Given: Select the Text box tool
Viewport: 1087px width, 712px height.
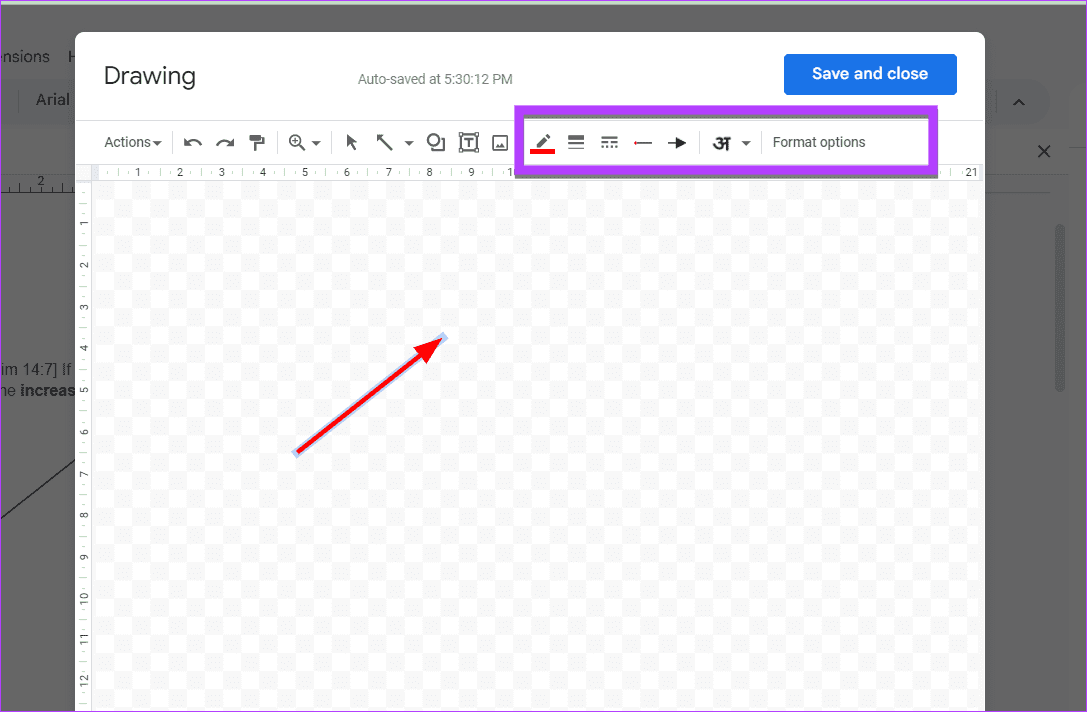Looking at the screenshot, I should (468, 143).
